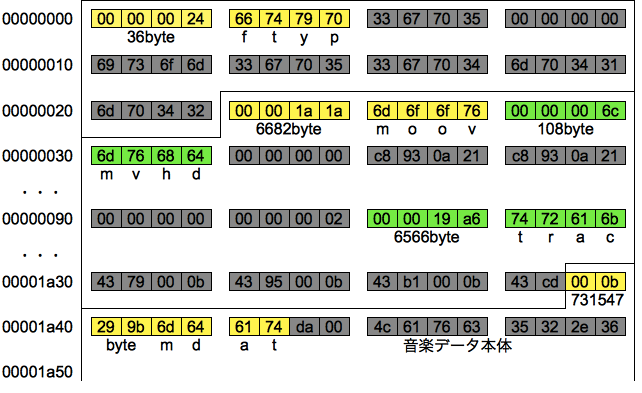This screenshot has height=393, width=642.
Task: Click the yellow hex cell 9b
Action: click(x=136, y=327)
